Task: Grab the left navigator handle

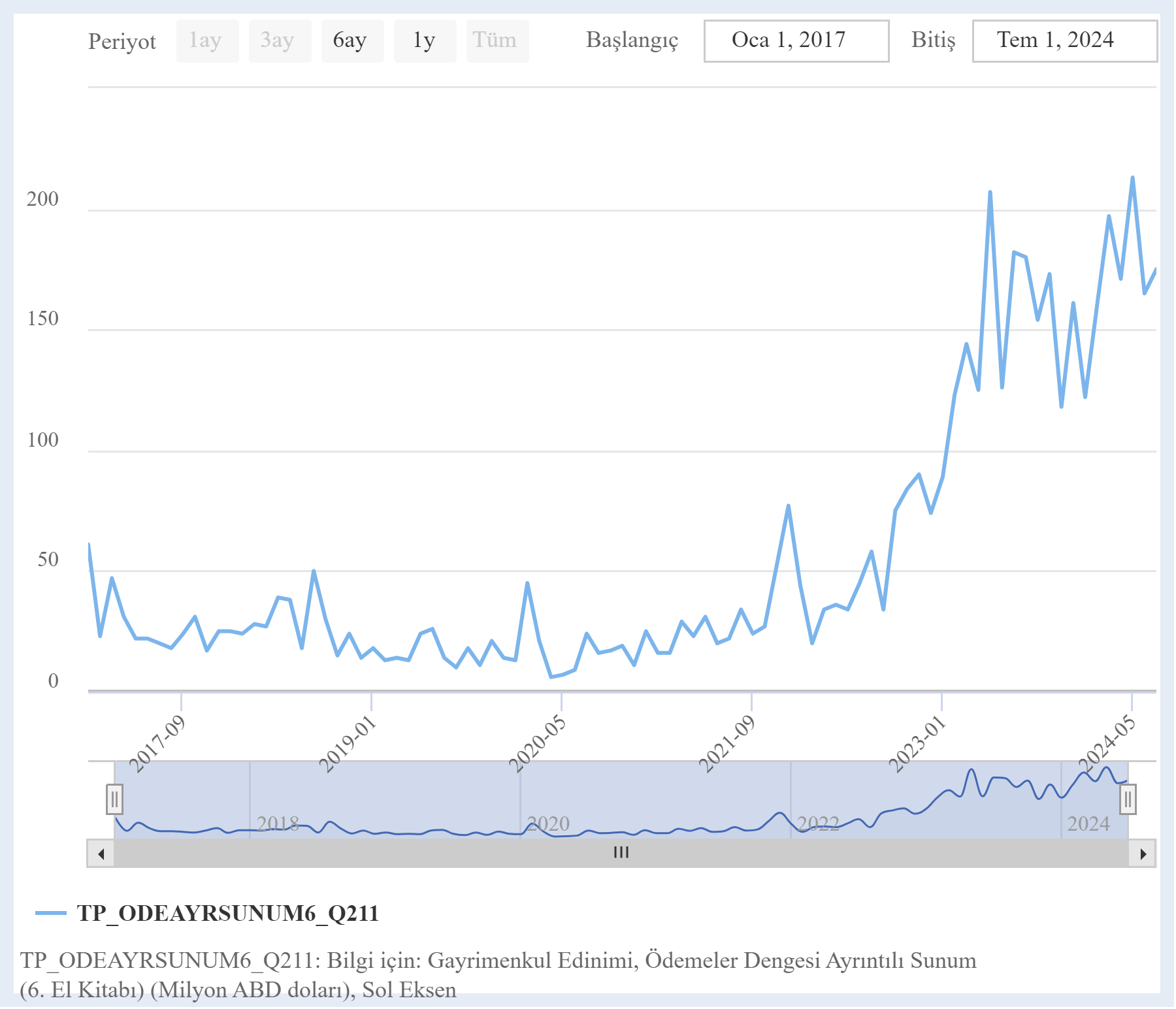Action: click(x=114, y=799)
